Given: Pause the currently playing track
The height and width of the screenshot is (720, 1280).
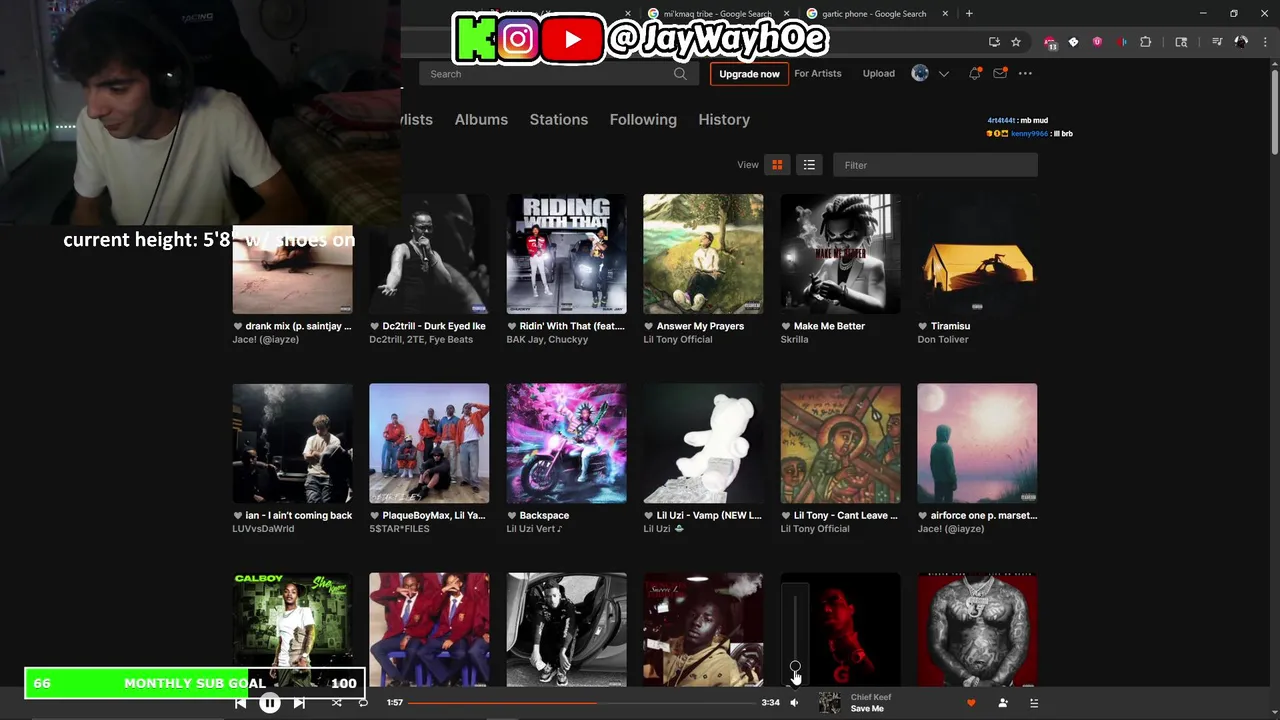Looking at the screenshot, I should [x=270, y=703].
